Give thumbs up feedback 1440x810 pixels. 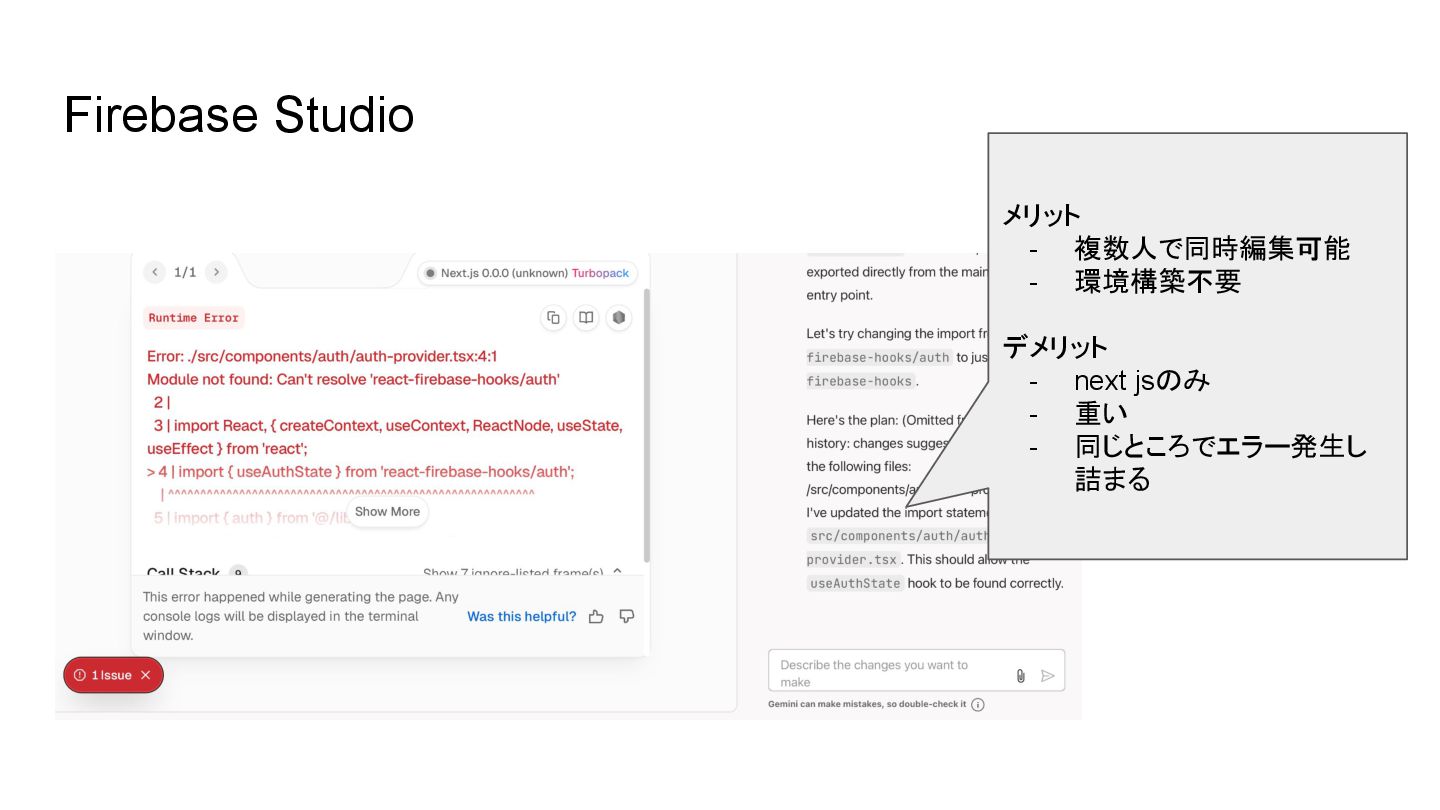596,617
